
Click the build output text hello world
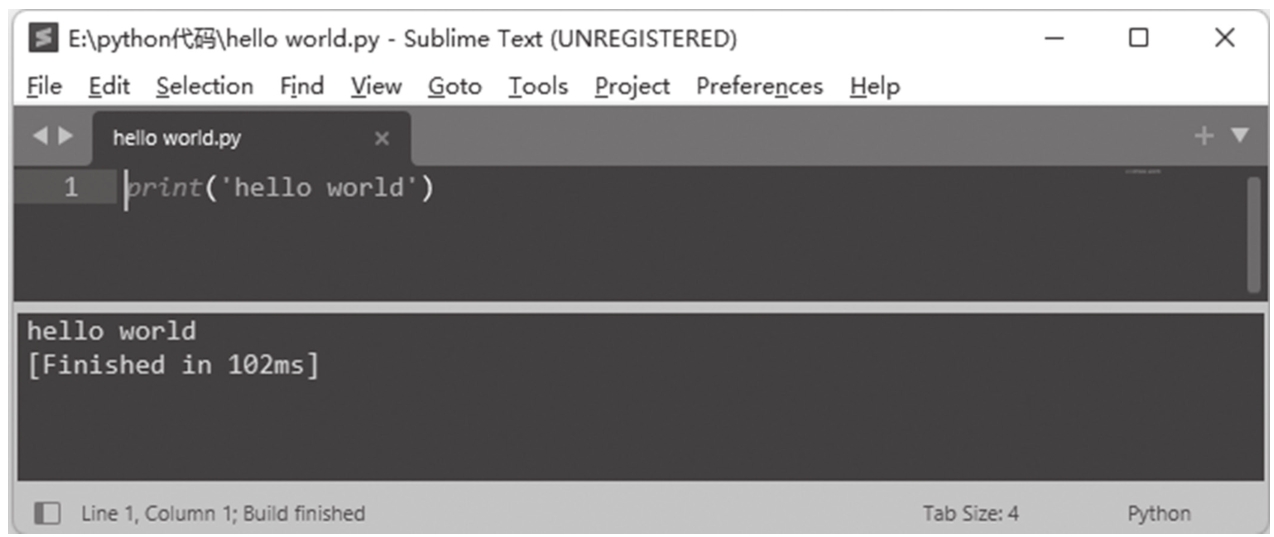point(111,331)
